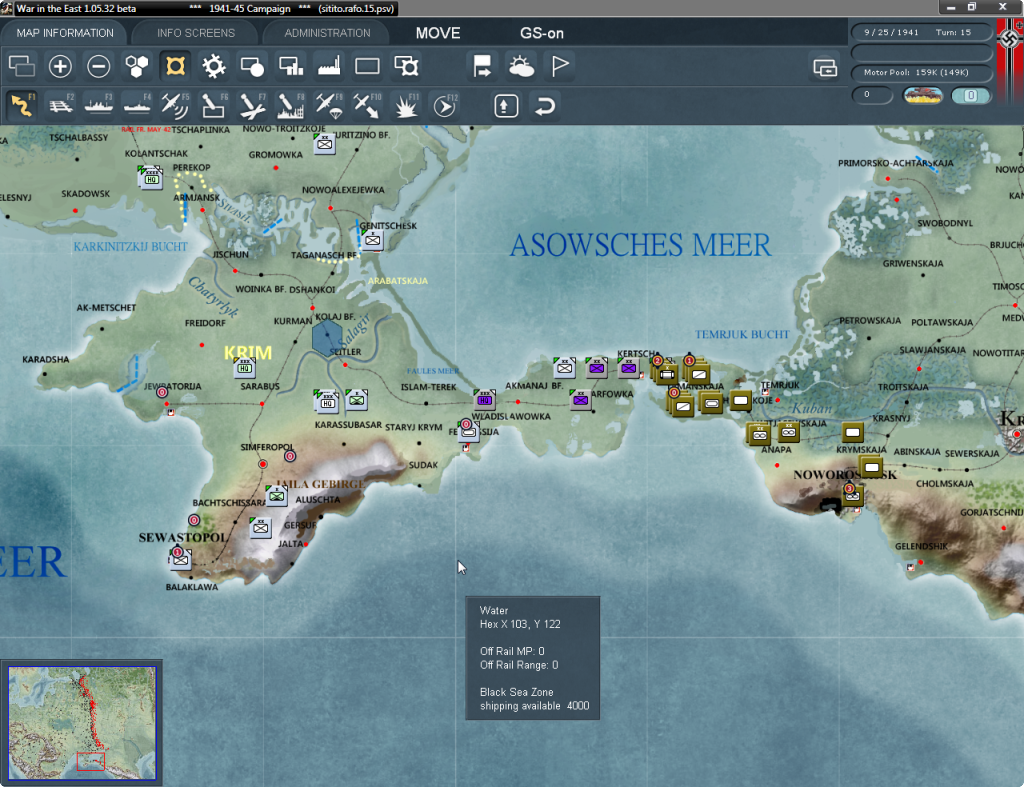
Task: Select the F10 air transfer icon
Action: [x=367, y=106]
